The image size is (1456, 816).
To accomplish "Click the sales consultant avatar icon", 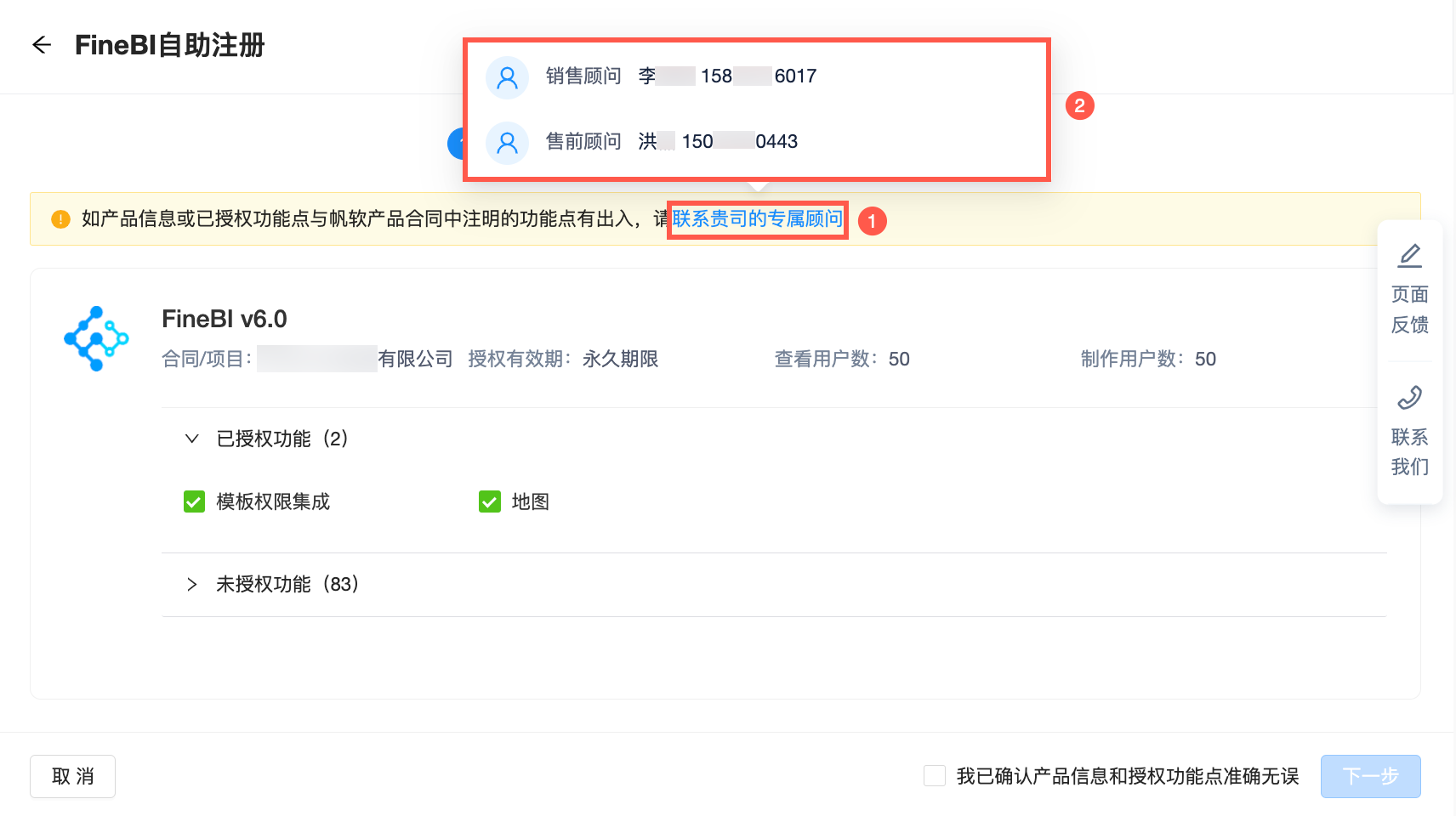I will coord(507,77).
